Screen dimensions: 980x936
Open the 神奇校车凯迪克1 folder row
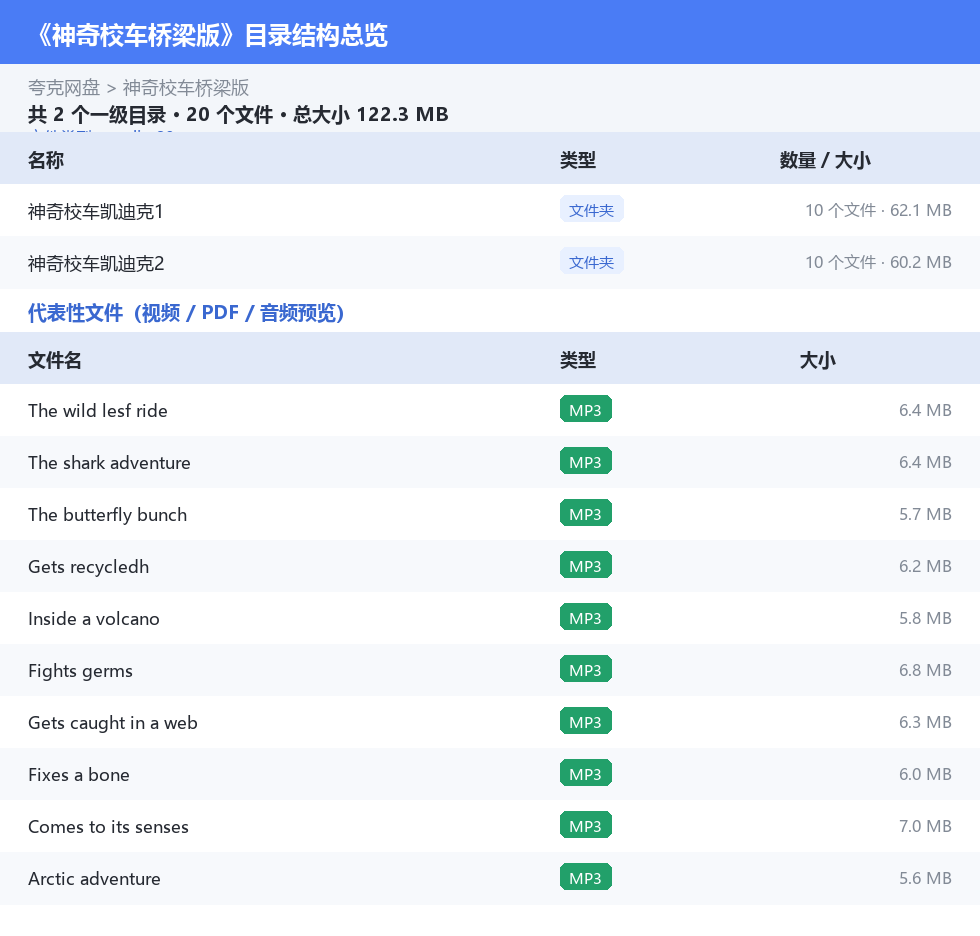click(x=490, y=211)
